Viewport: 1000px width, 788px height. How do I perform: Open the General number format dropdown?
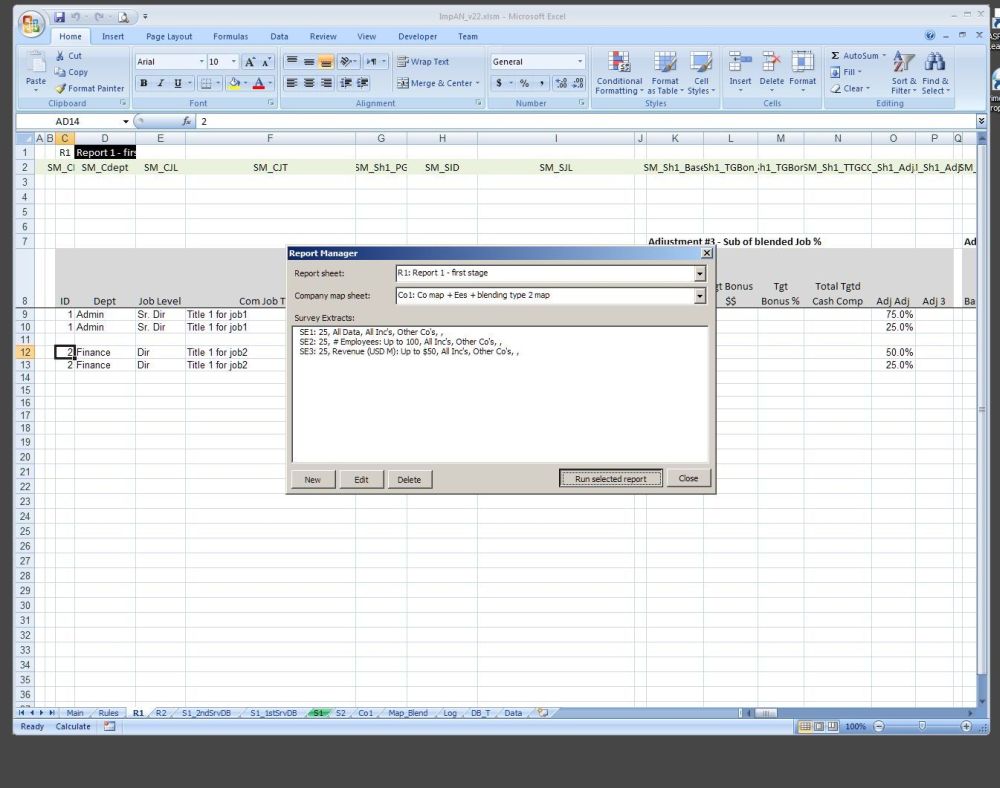click(579, 61)
